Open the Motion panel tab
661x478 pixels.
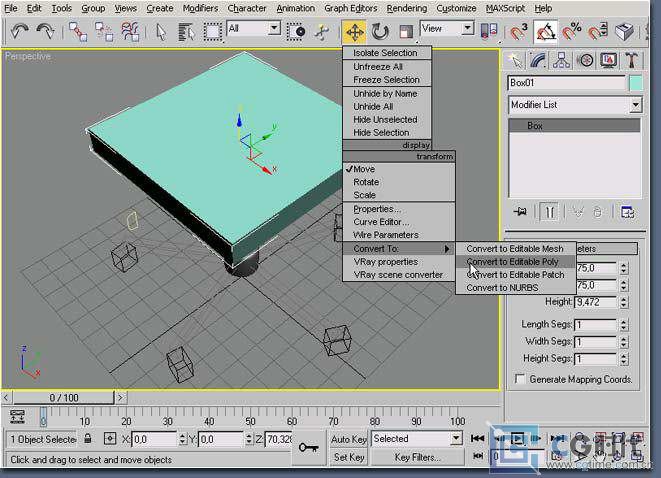(x=585, y=60)
